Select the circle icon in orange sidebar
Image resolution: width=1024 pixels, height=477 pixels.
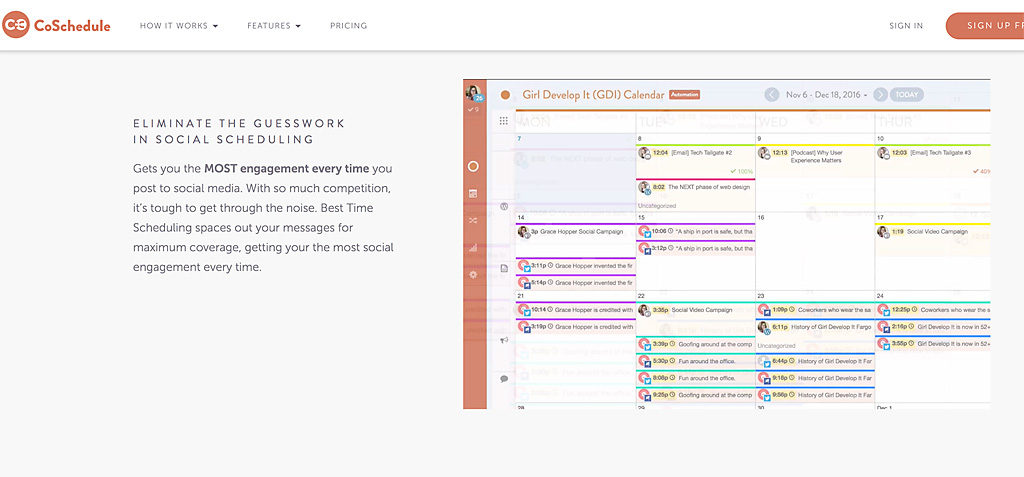473,167
